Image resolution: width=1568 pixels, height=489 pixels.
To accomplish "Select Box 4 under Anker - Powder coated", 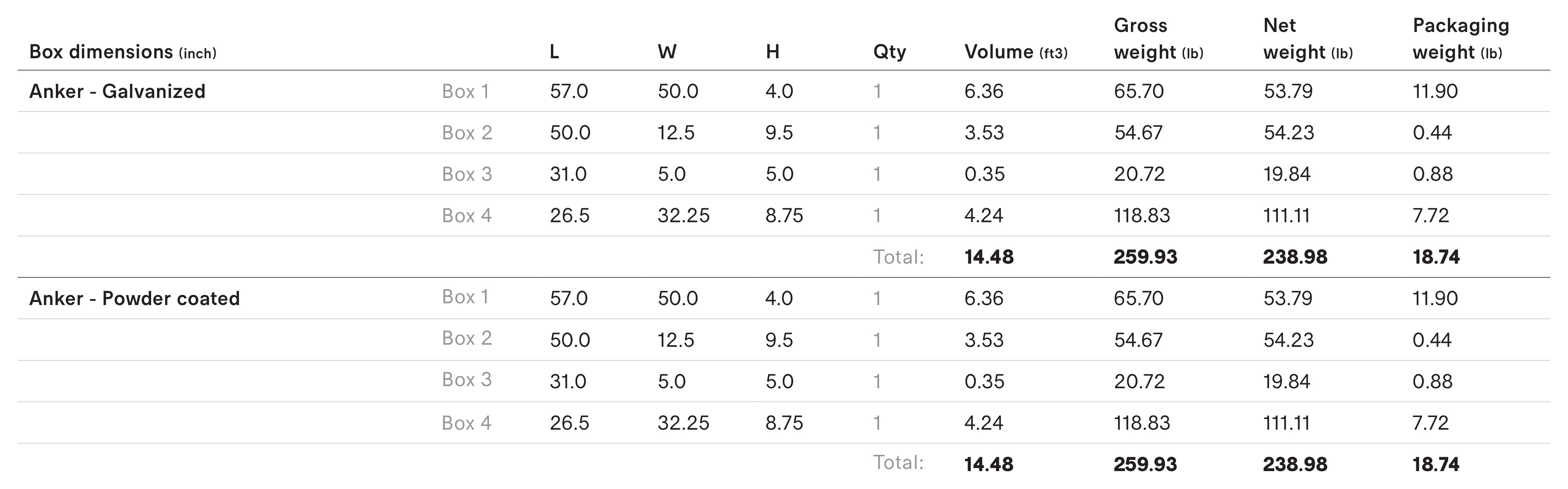I will click(466, 423).
